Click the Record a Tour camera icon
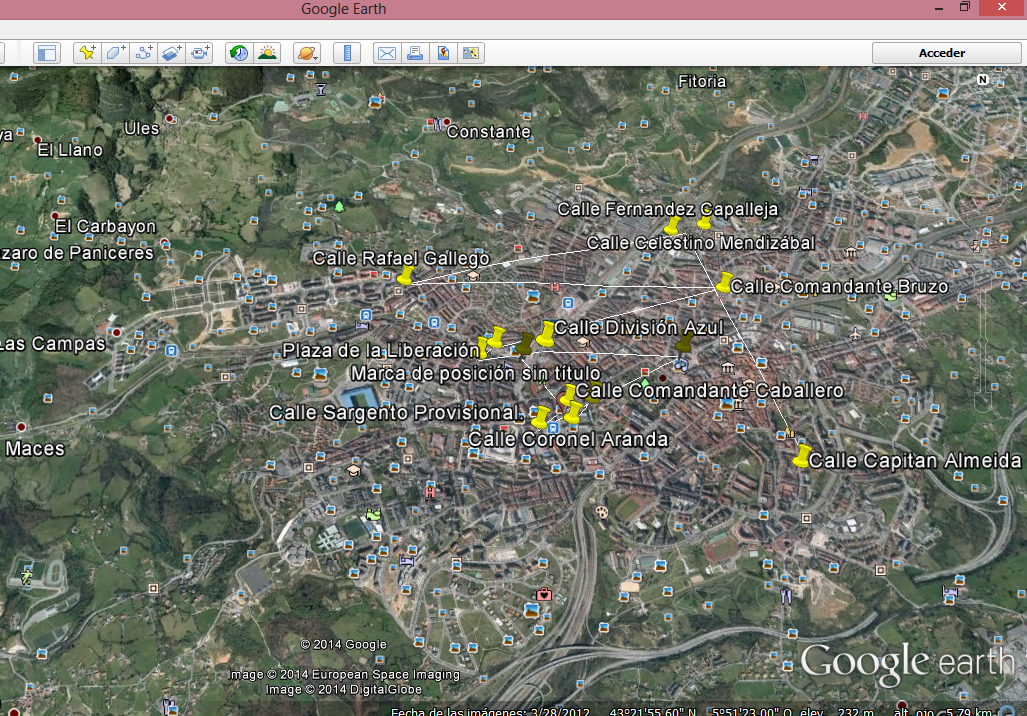Screen dimensions: 1027x716 point(201,53)
